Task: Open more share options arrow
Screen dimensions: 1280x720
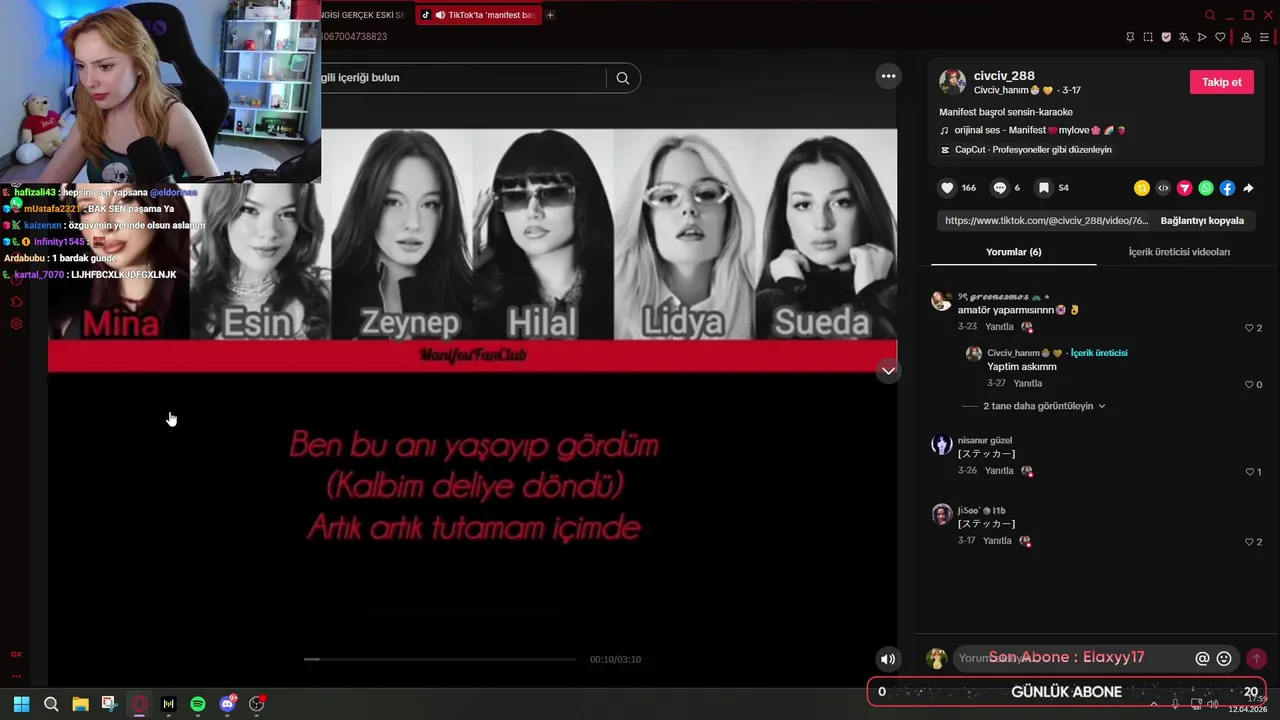Action: 1248,188
